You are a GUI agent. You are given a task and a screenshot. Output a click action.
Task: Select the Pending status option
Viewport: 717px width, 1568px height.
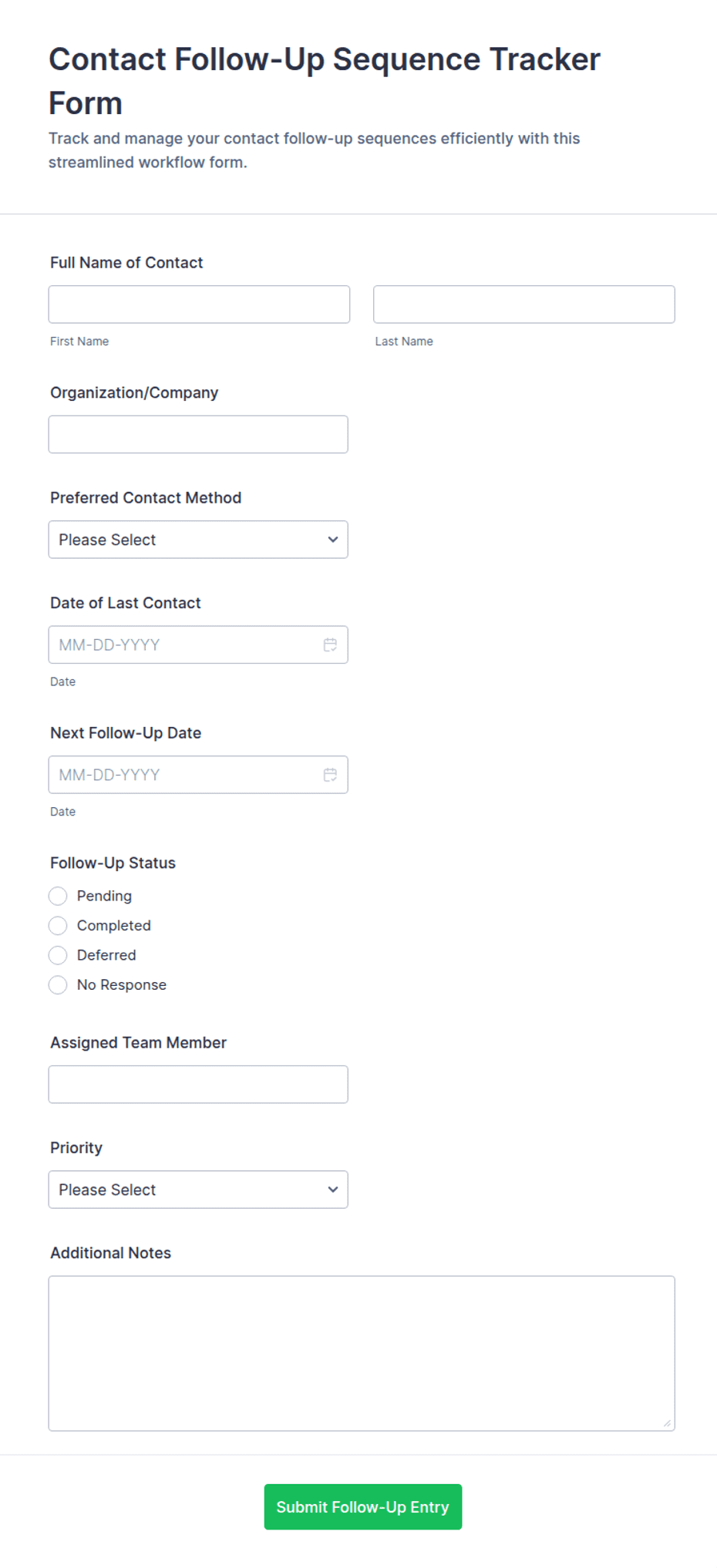pos(58,896)
